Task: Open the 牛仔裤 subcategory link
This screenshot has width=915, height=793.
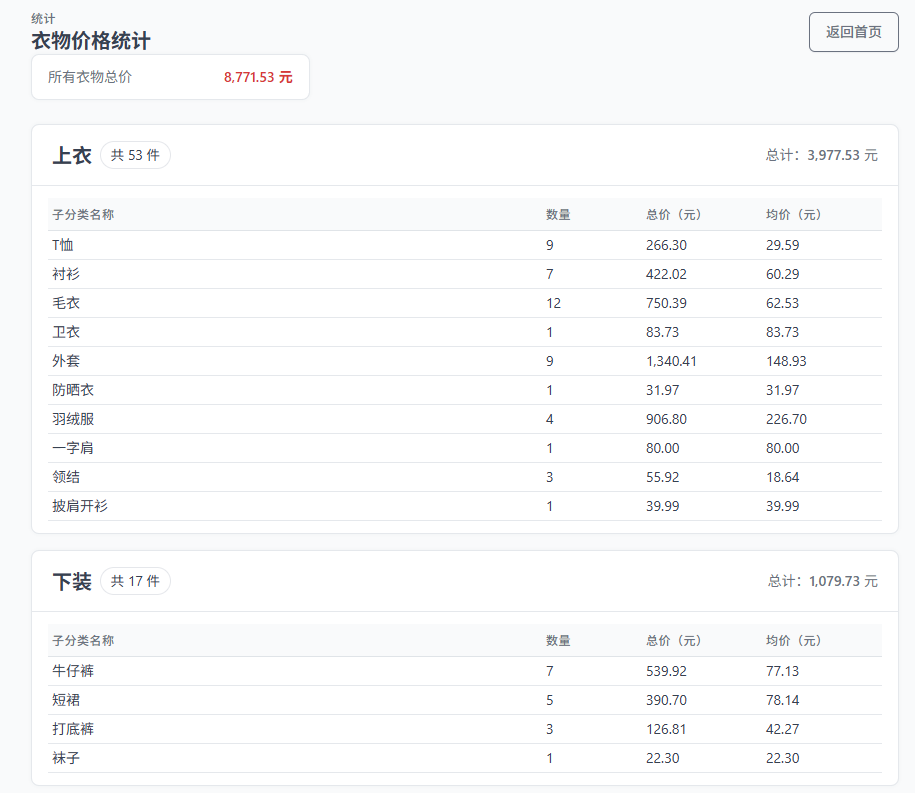Action: [x=71, y=671]
